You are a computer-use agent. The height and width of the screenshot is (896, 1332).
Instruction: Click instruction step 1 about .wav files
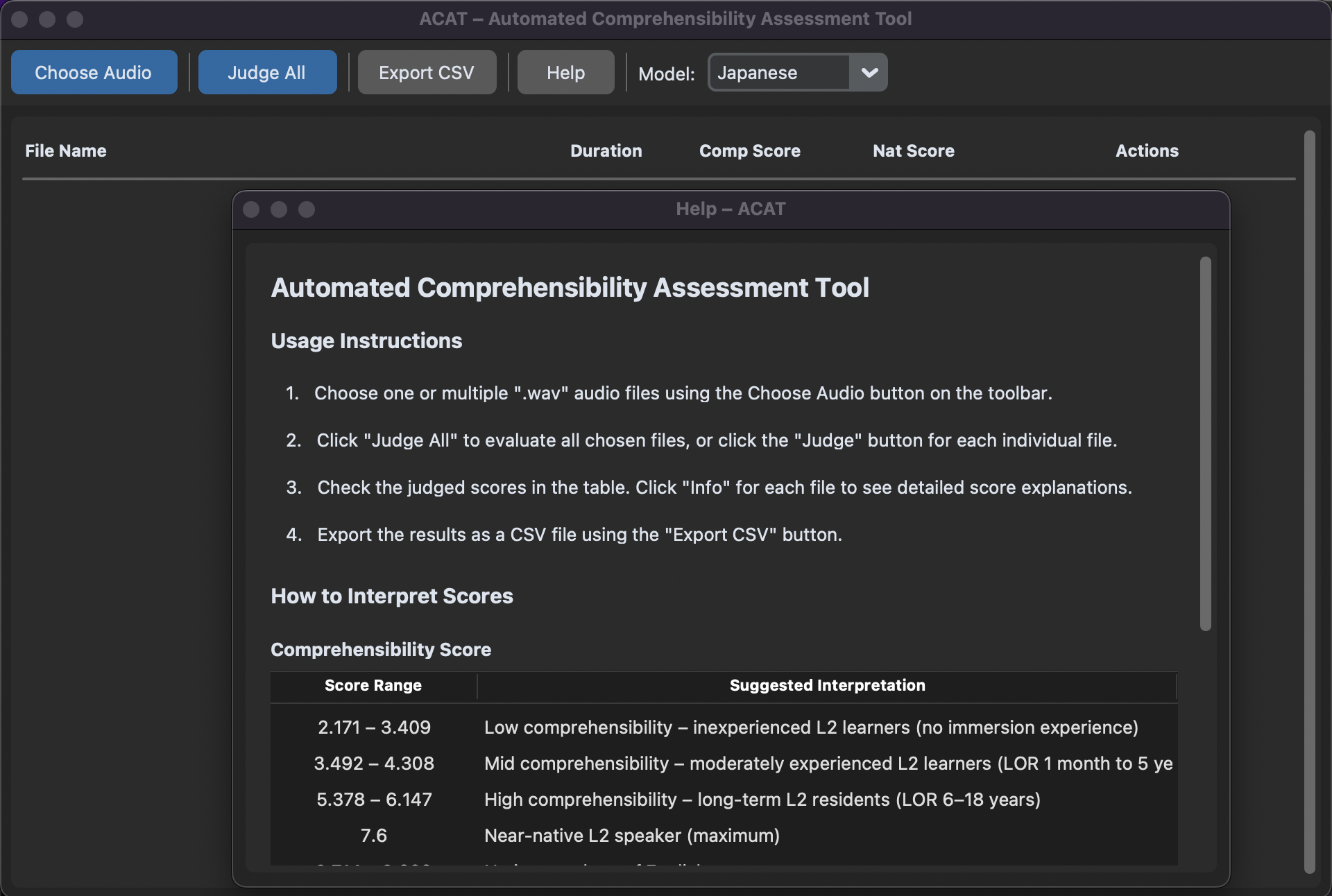pos(669,393)
